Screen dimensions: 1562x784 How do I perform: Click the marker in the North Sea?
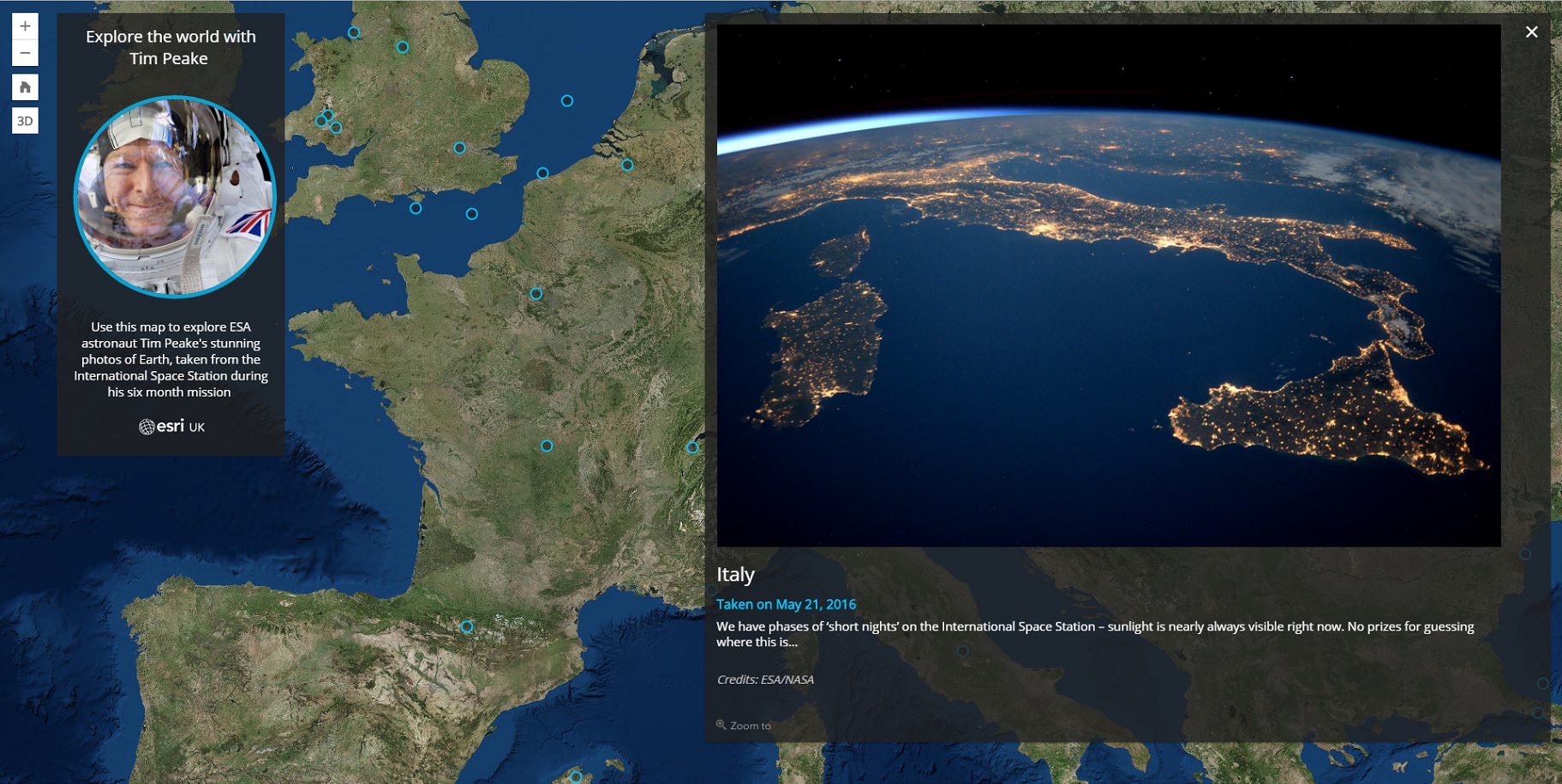tap(566, 101)
